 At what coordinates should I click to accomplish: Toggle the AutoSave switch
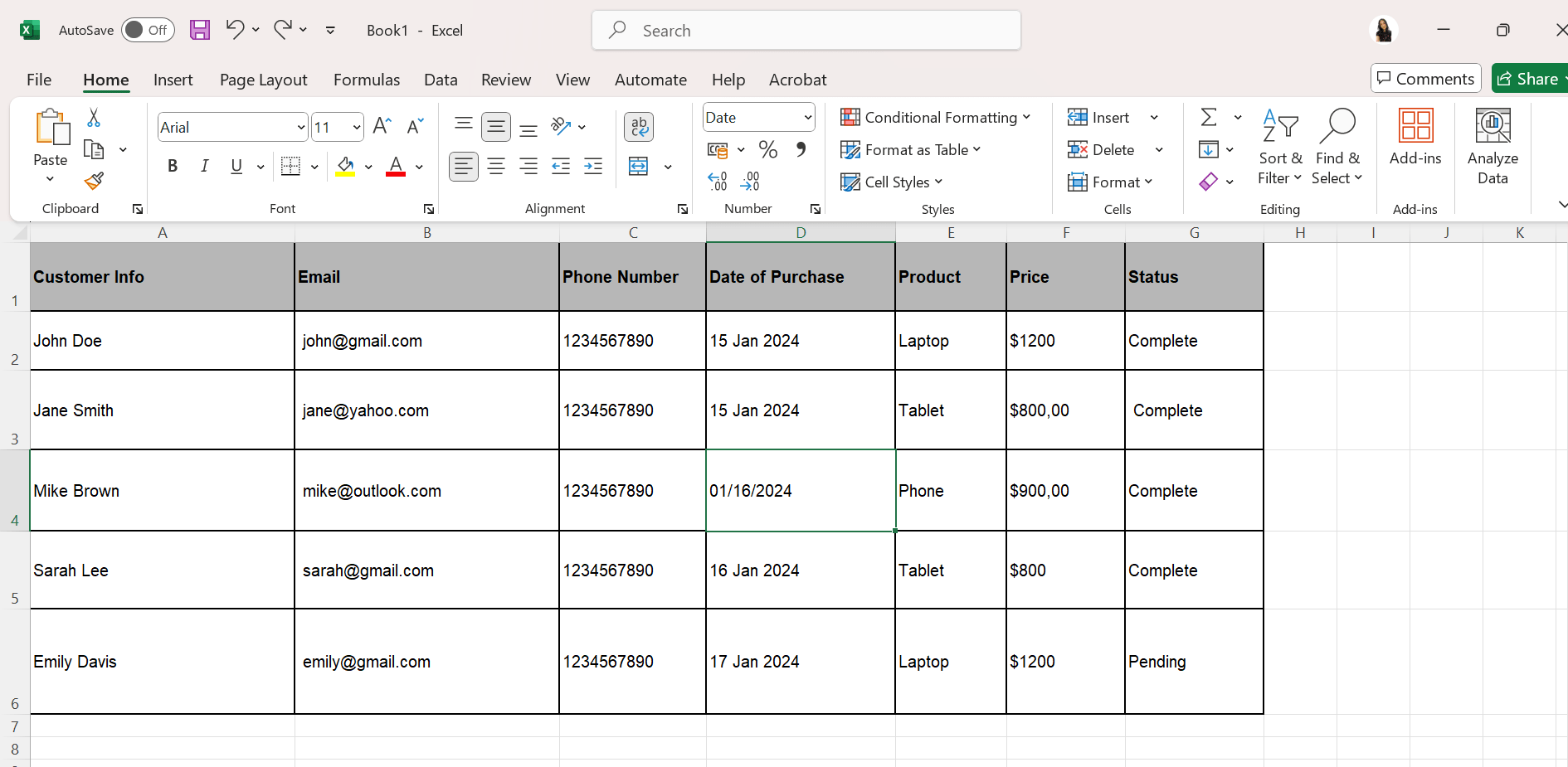[148, 31]
